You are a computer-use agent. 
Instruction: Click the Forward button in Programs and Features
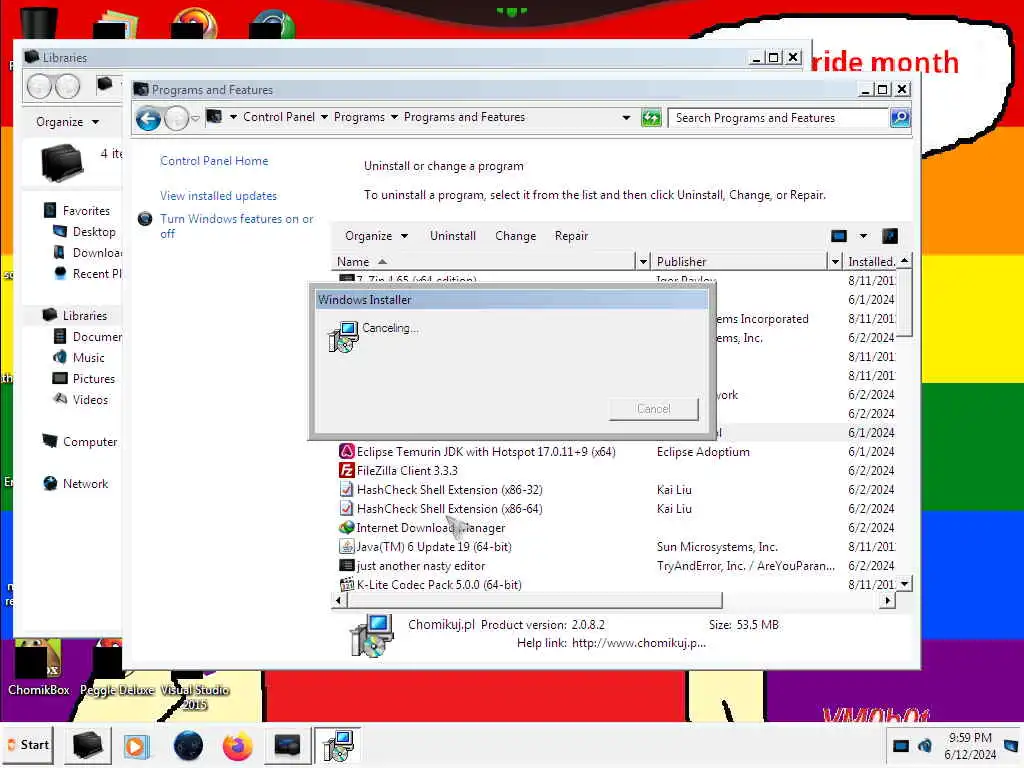coord(176,119)
